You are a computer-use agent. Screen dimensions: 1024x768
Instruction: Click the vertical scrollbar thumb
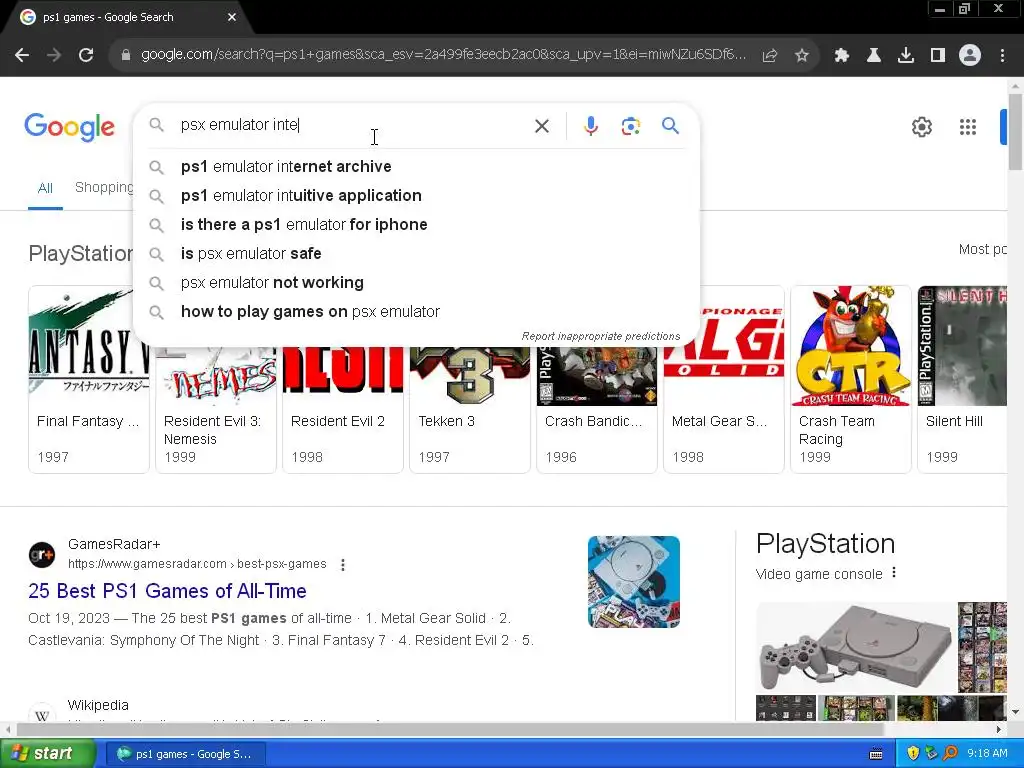pos(1015,132)
